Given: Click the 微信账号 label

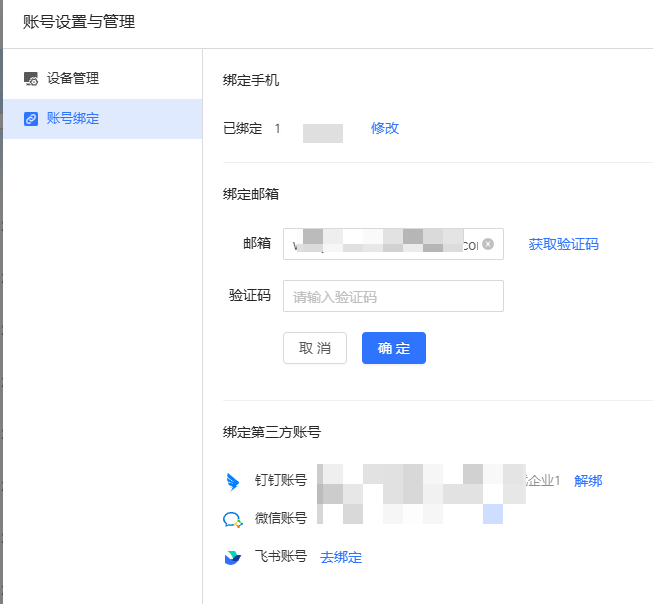Looking at the screenshot, I should point(281,518).
